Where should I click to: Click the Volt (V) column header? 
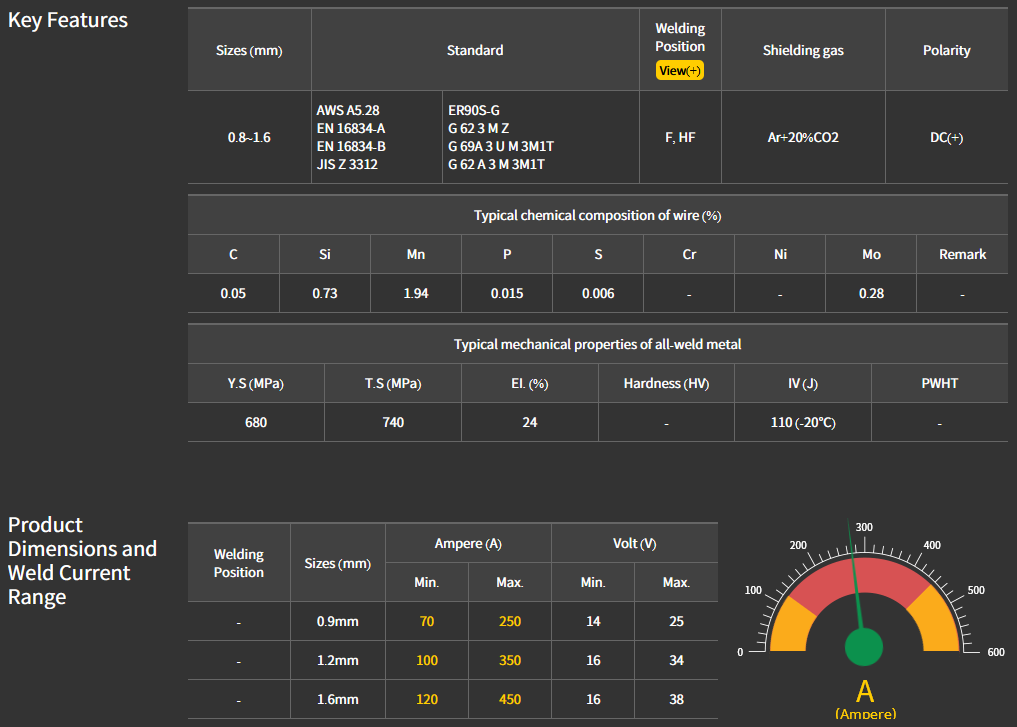(634, 543)
